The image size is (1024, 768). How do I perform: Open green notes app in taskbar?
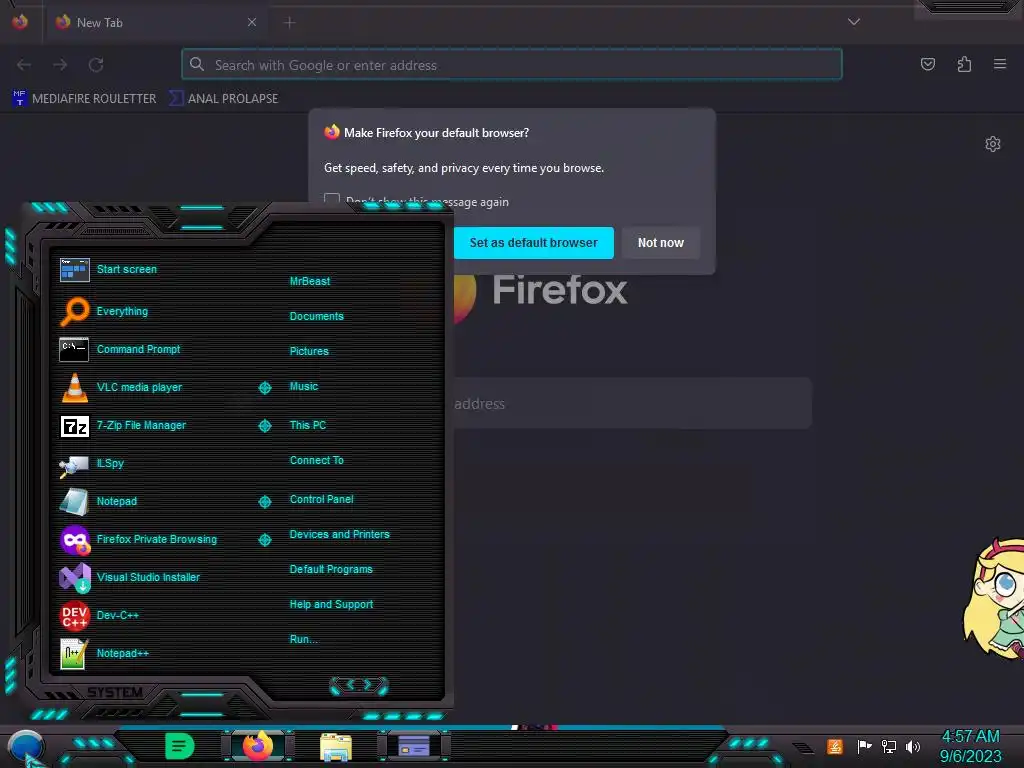pos(180,746)
